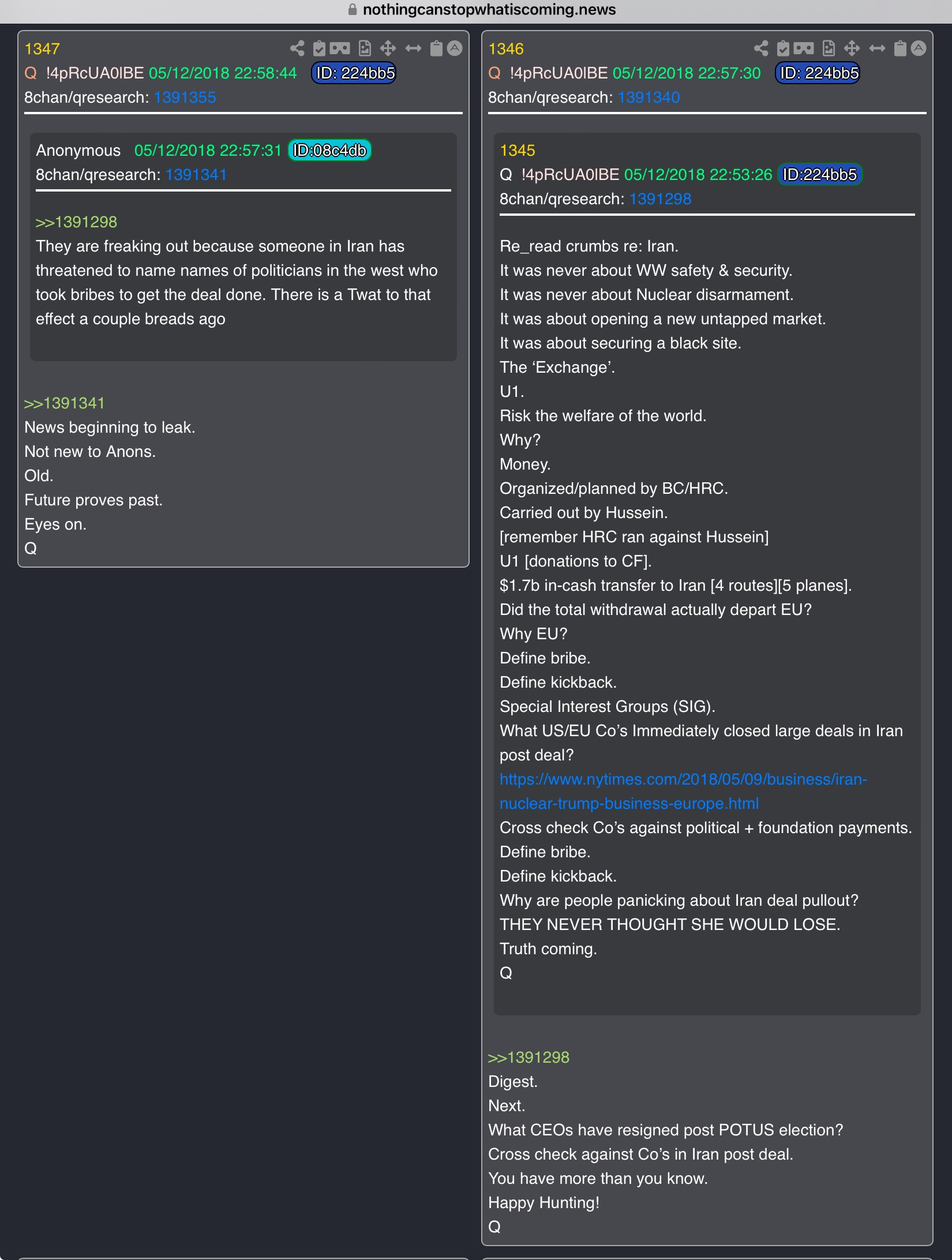This screenshot has height=1260, width=952.
Task: Open 8chan/qresearch post link 1391355
Action: 185,97
